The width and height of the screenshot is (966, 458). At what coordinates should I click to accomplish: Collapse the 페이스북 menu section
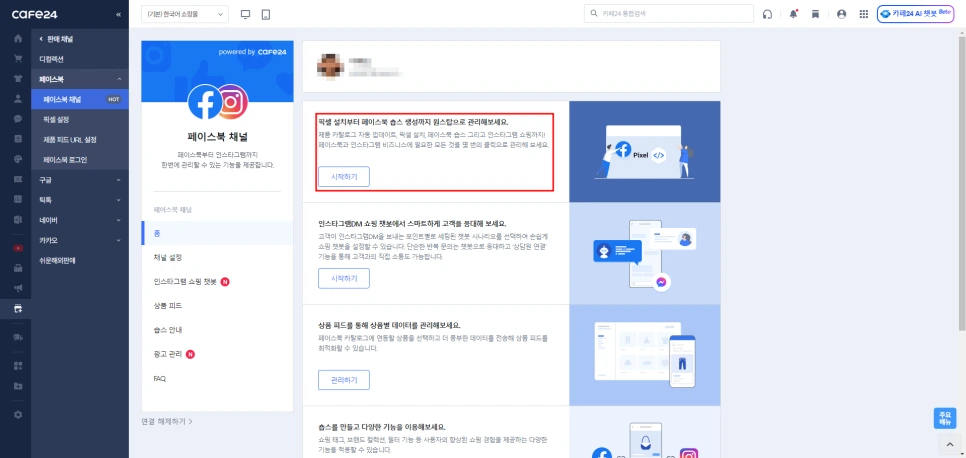pyautogui.click(x=80, y=79)
